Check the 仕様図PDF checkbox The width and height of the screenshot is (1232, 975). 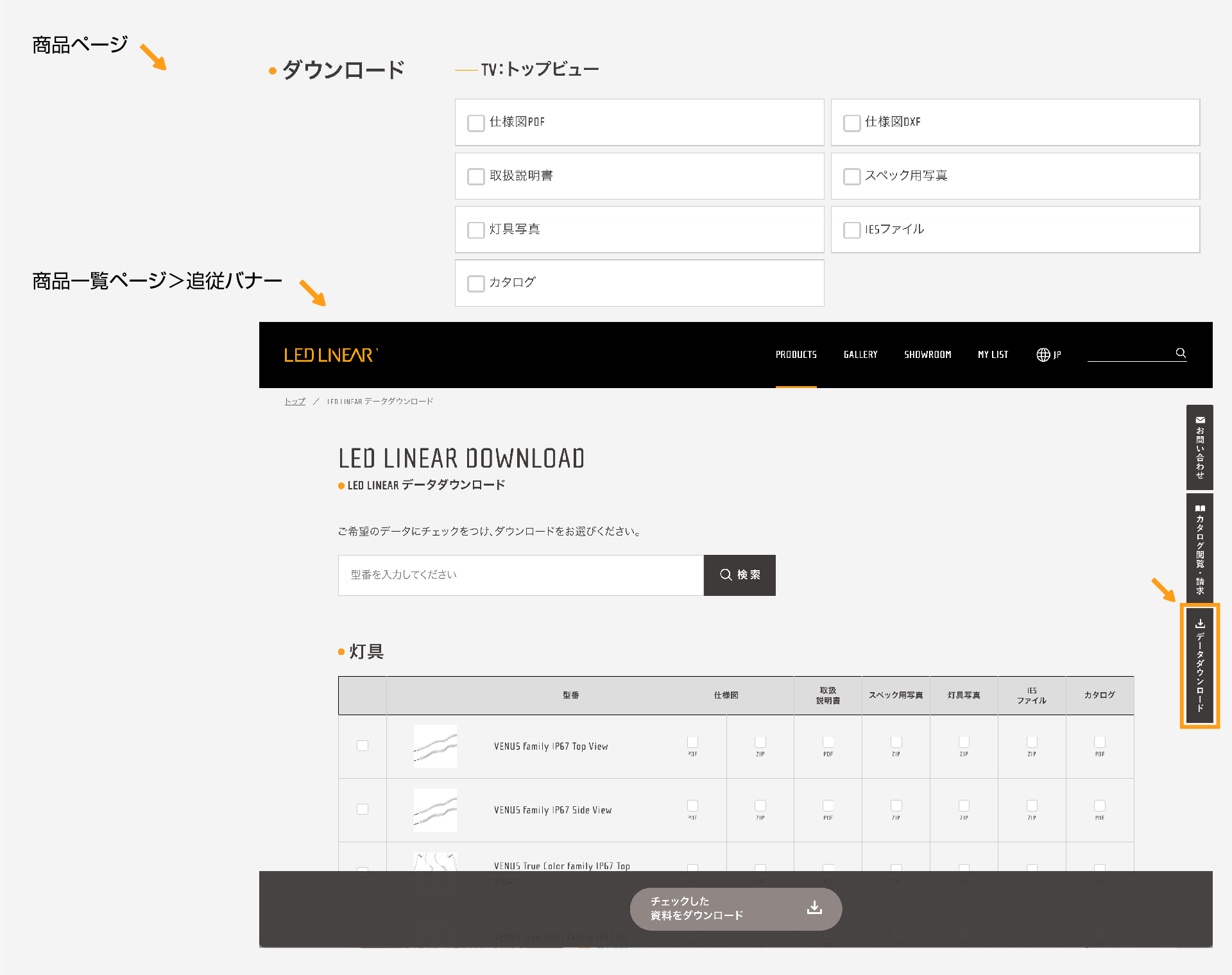(x=476, y=123)
